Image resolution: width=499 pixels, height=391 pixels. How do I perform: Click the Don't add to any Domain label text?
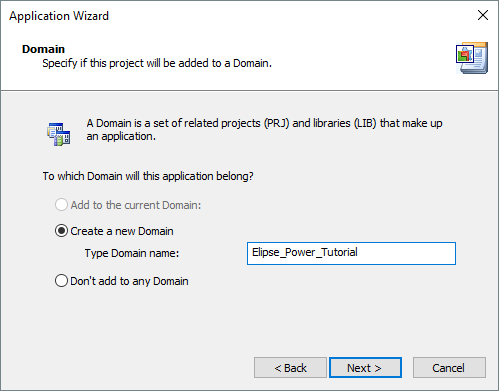[x=129, y=281]
